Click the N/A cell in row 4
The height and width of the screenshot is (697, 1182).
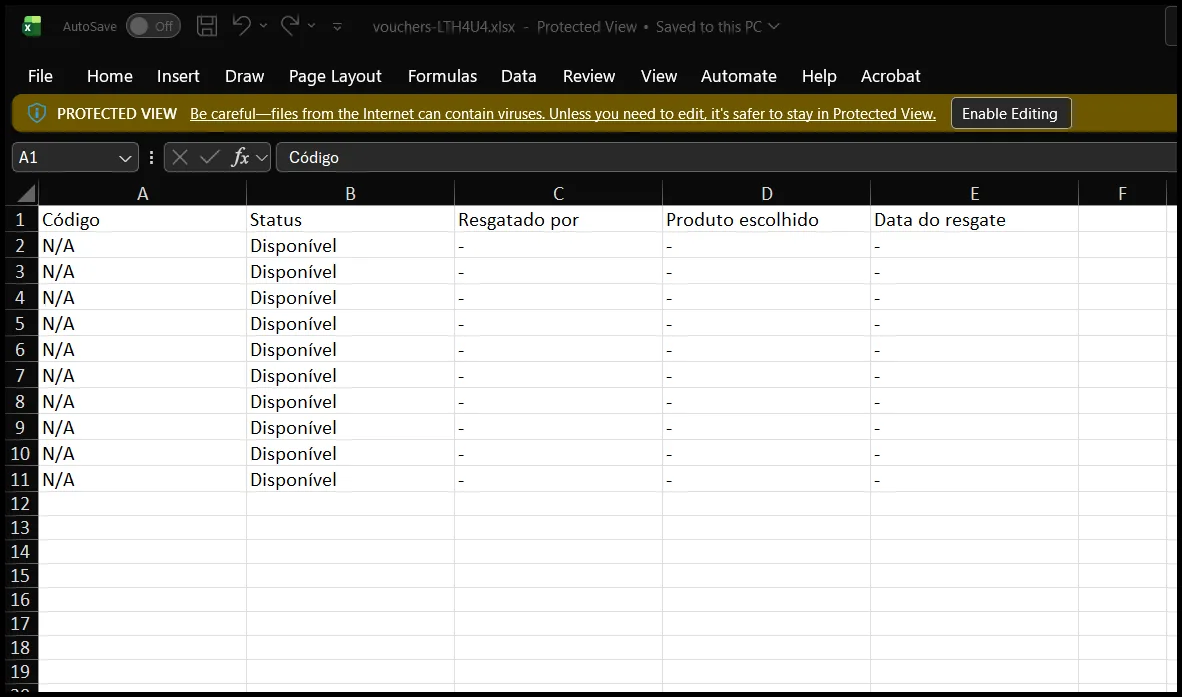tap(142, 298)
